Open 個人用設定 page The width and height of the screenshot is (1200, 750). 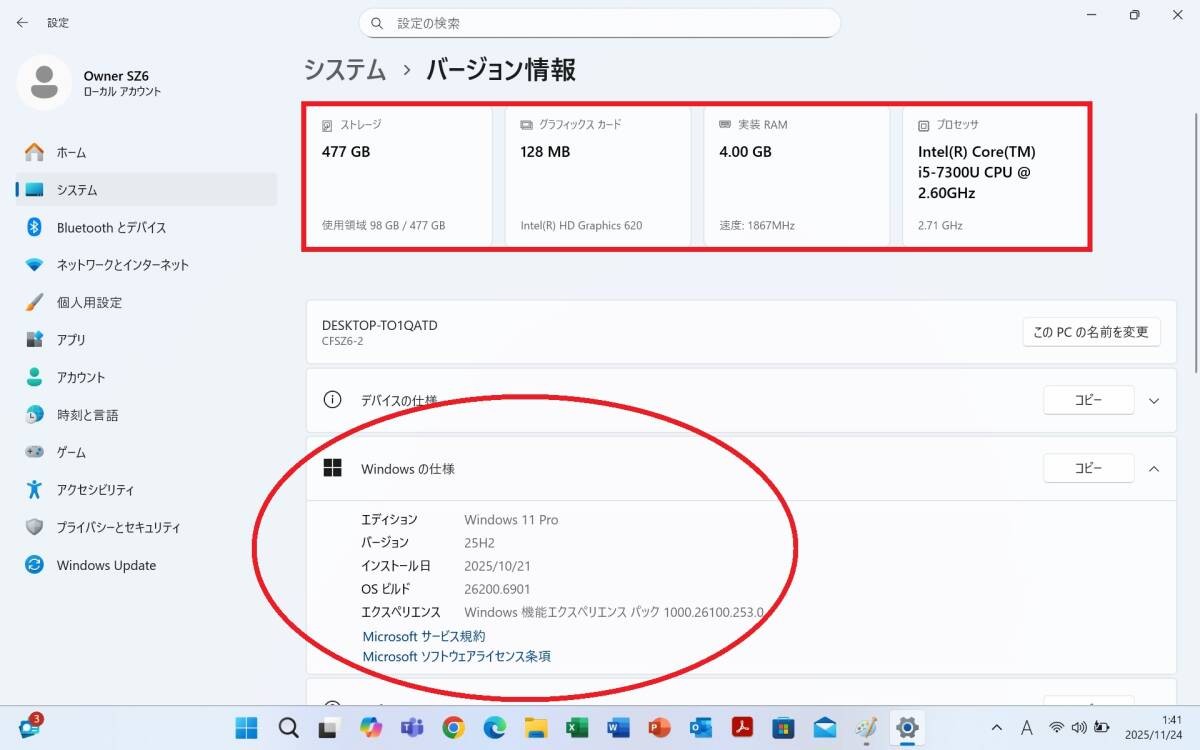pyautogui.click(x=146, y=302)
